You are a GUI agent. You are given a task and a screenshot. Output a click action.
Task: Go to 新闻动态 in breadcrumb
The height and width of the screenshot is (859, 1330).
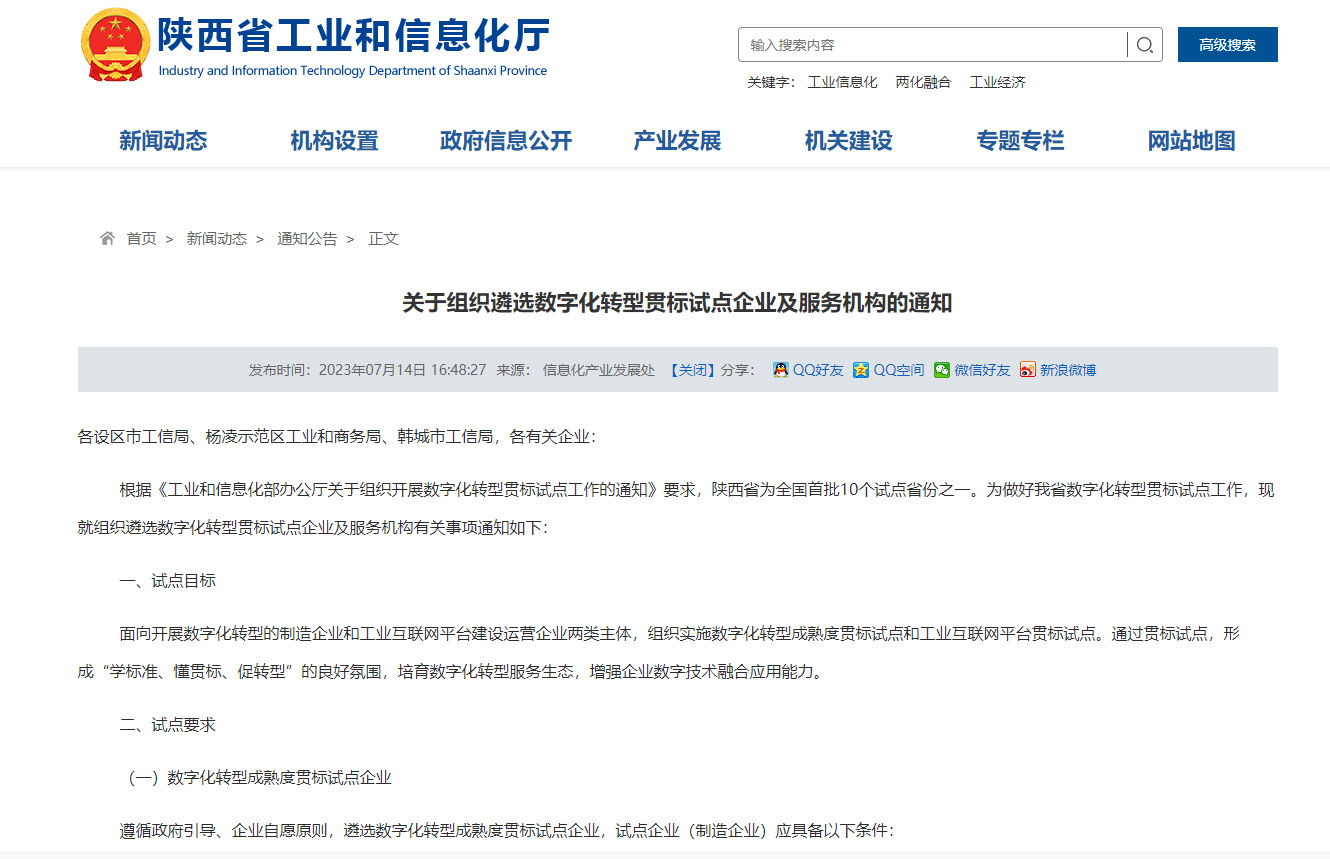click(217, 238)
